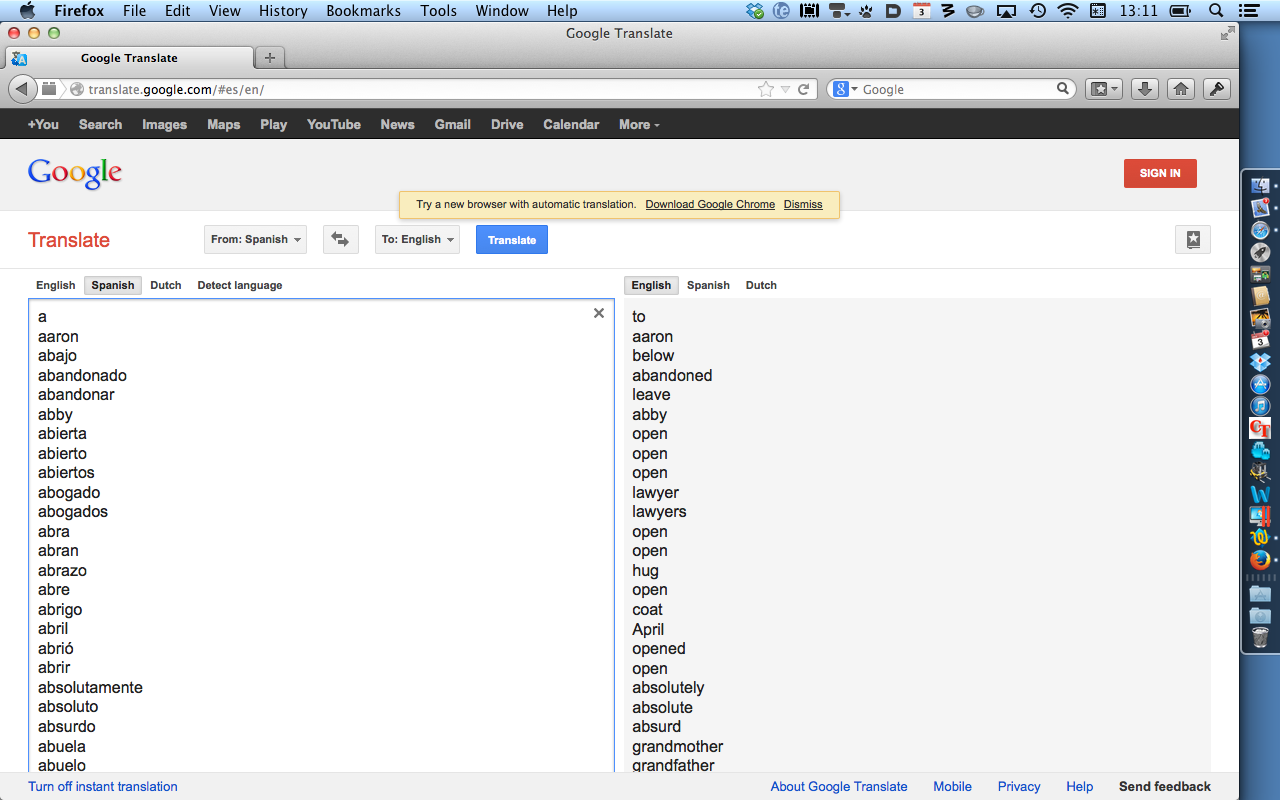Open Gmail from the Google bar
The height and width of the screenshot is (800, 1280).
click(x=452, y=125)
